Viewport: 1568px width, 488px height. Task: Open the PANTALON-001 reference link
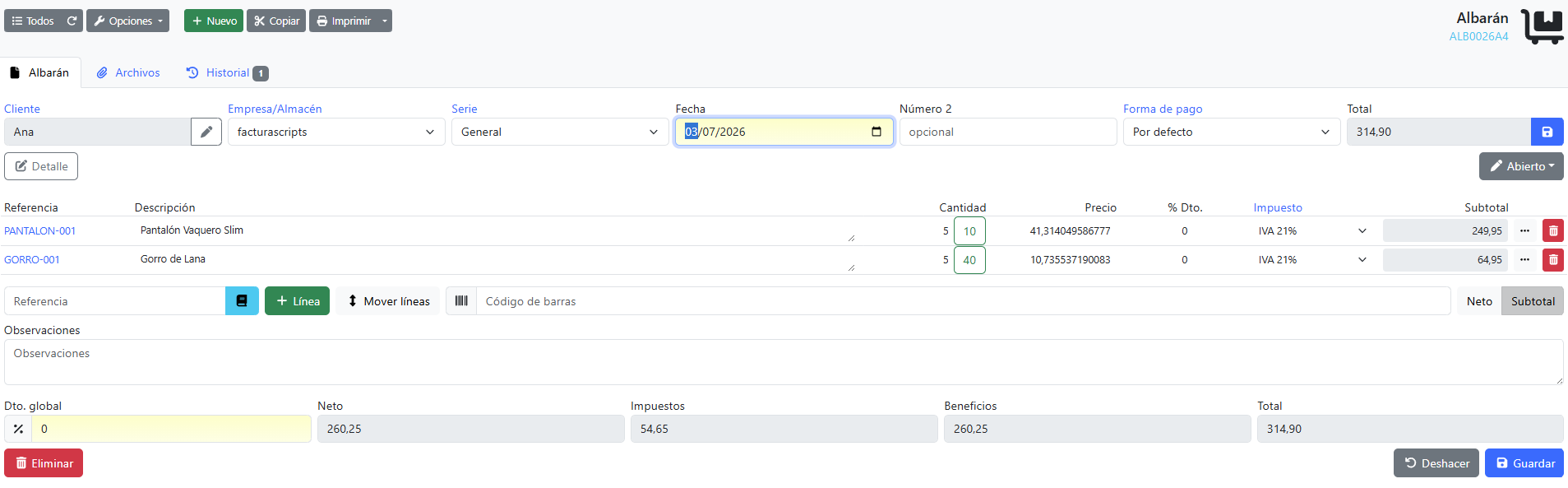39,231
